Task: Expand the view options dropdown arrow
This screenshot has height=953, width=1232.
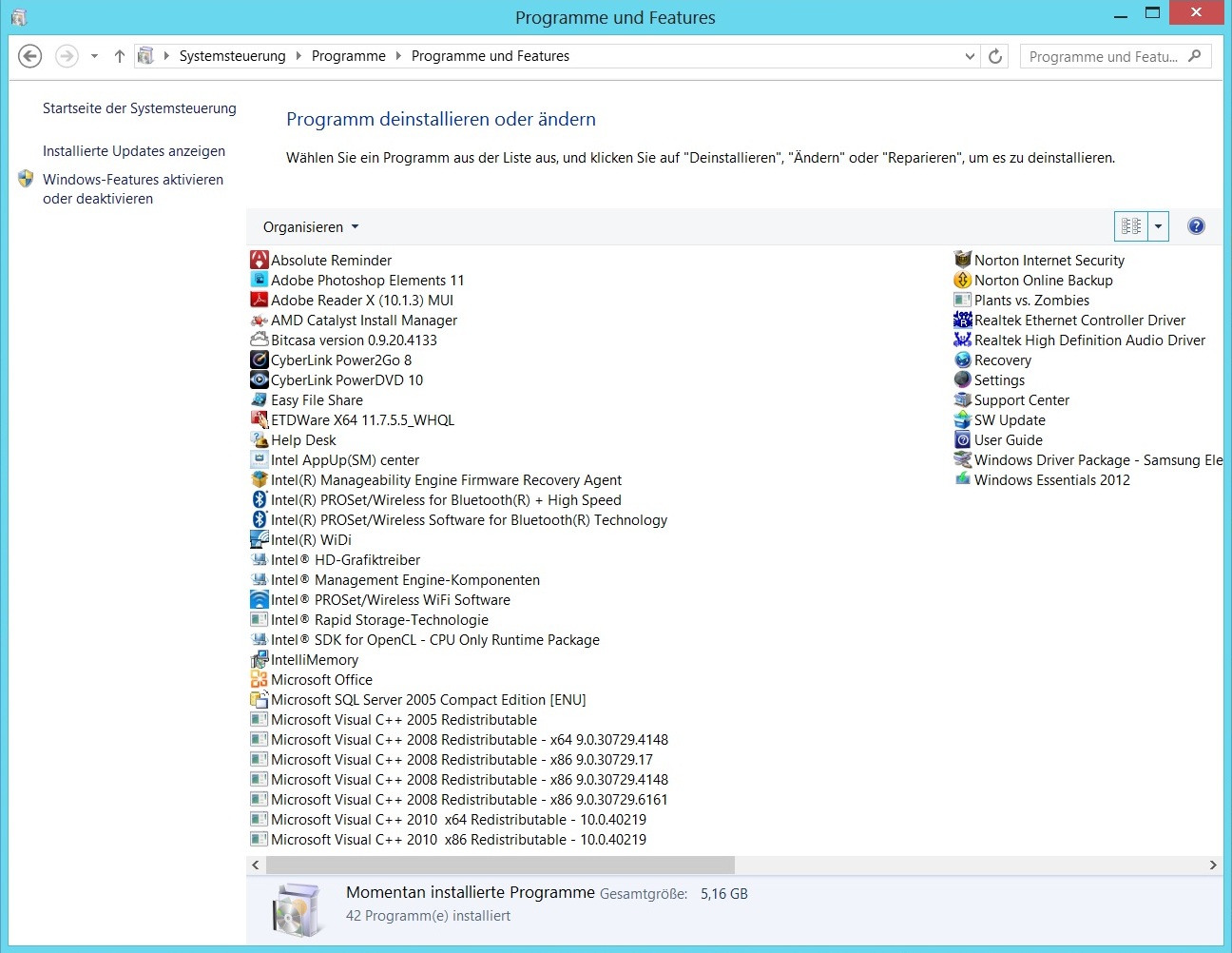Action: (x=1158, y=226)
